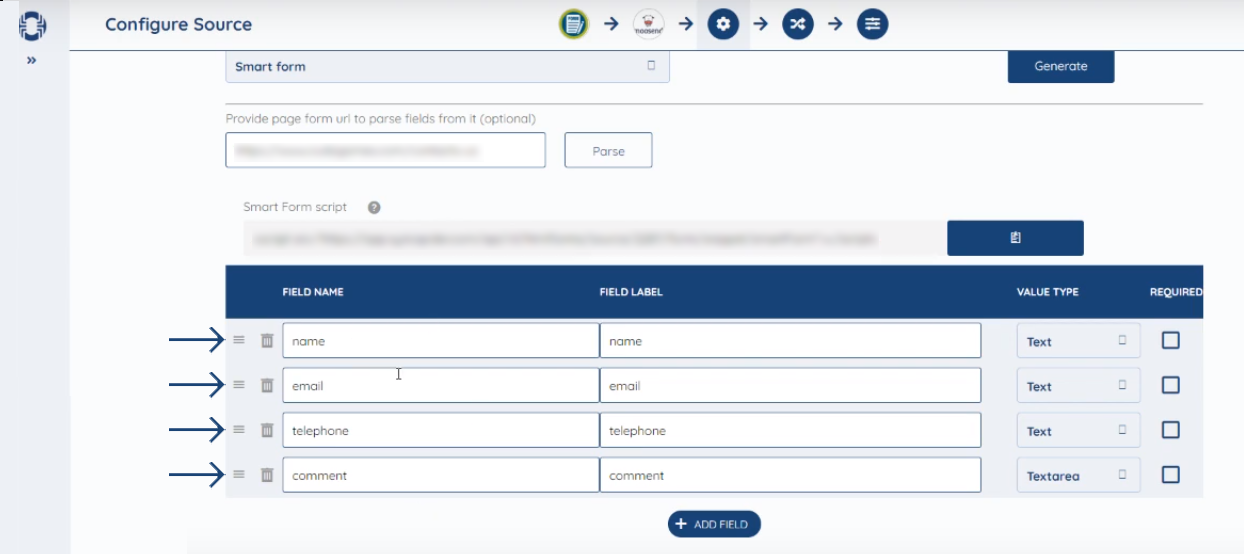The height and width of the screenshot is (554, 1244).
Task: Click the Generate button
Action: (x=1060, y=66)
